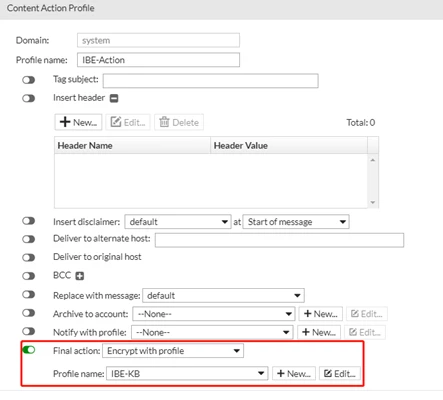Create new notification profile with New button

[319, 332]
